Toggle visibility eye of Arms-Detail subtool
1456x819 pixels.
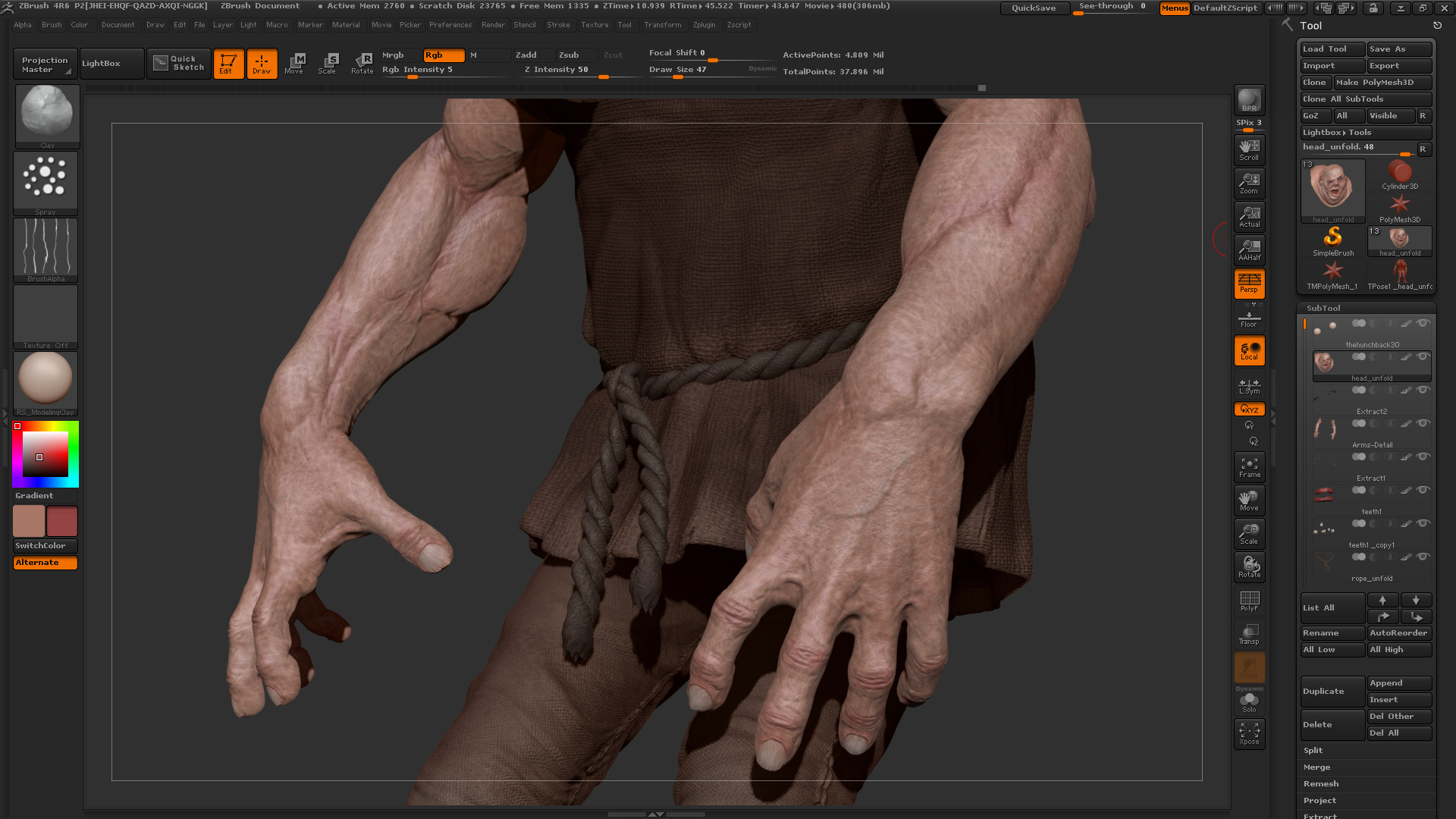(1423, 423)
